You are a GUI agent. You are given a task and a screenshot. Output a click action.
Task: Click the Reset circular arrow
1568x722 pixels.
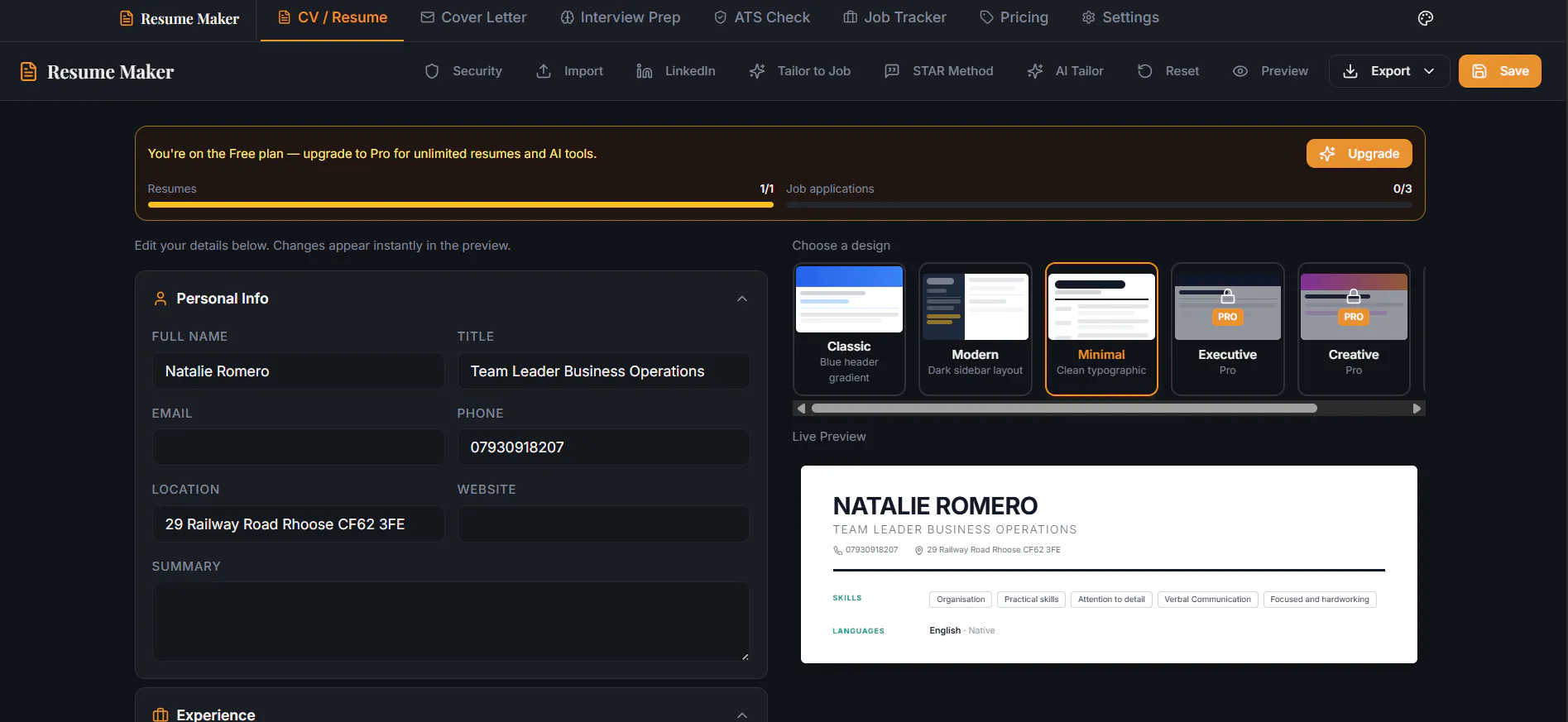(x=1144, y=71)
